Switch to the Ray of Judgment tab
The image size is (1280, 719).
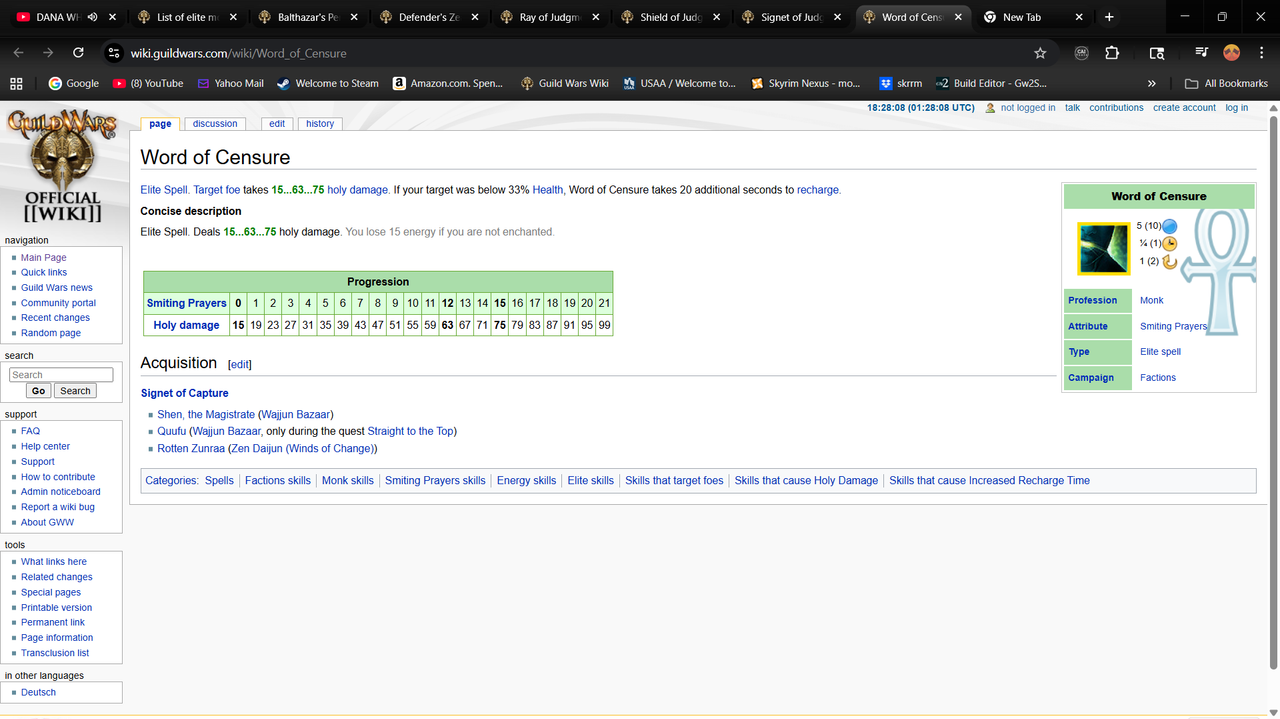coord(548,17)
